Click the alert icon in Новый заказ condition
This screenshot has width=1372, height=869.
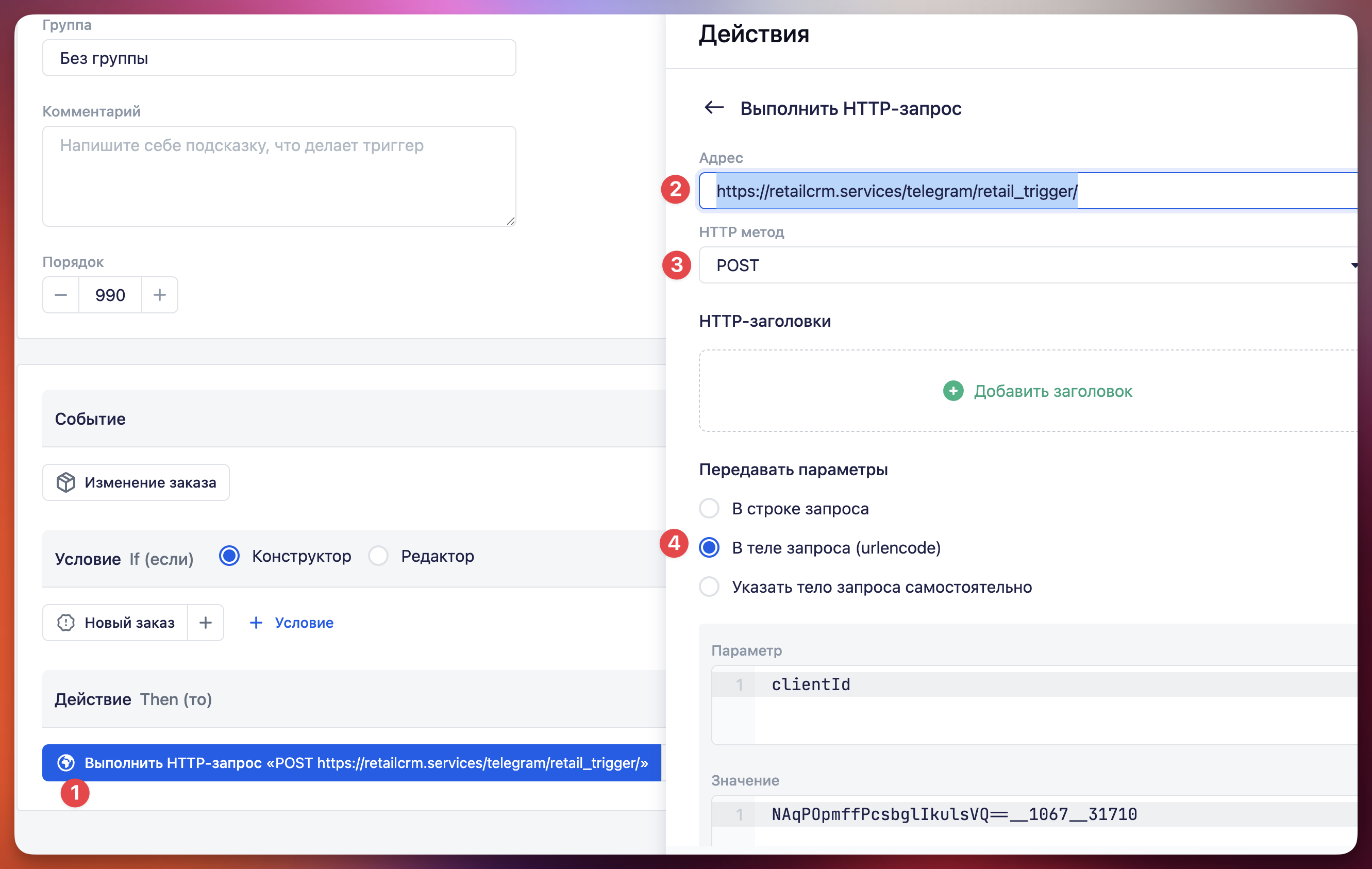65,622
